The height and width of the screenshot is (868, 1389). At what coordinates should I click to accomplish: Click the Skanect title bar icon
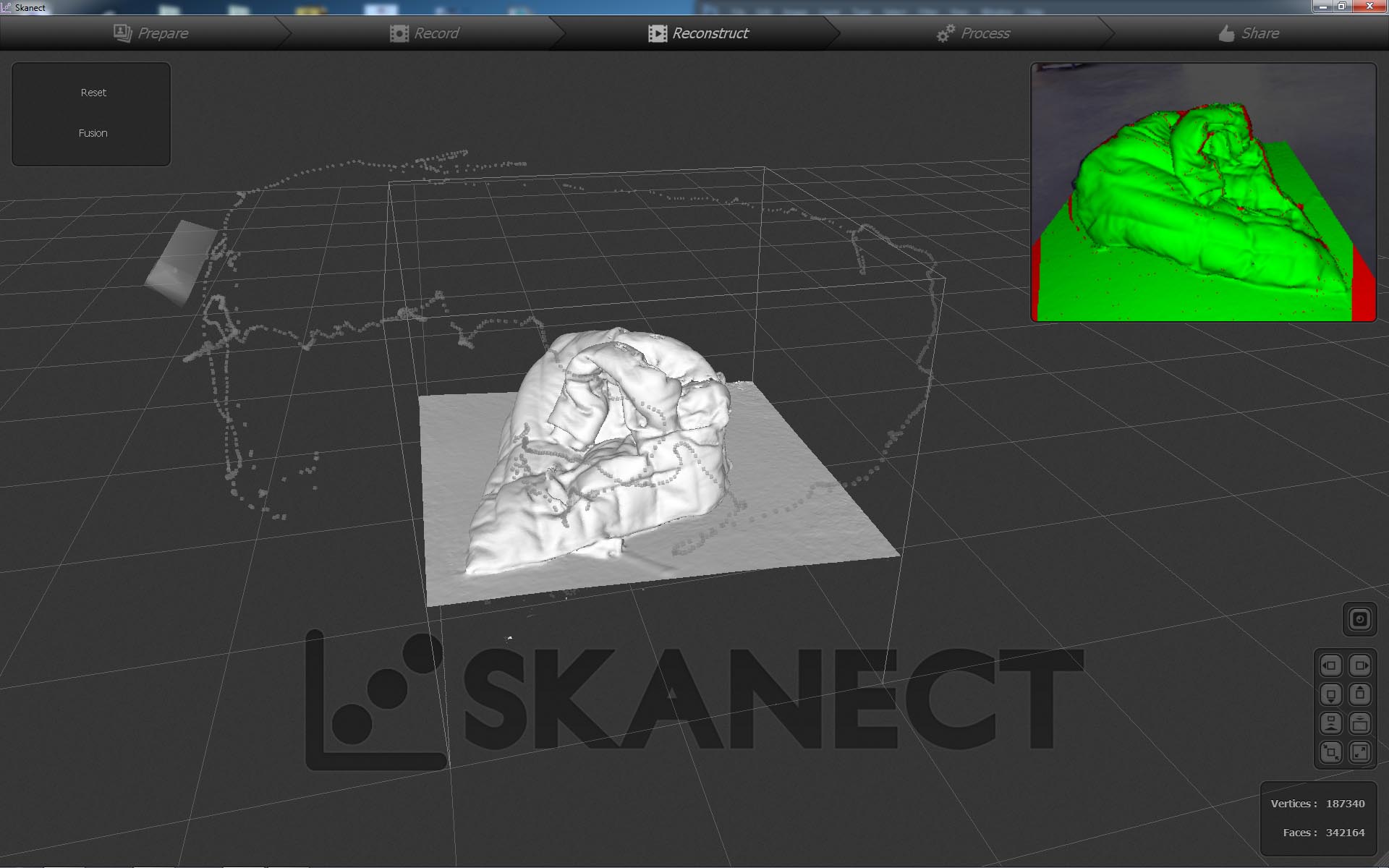[x=7, y=7]
